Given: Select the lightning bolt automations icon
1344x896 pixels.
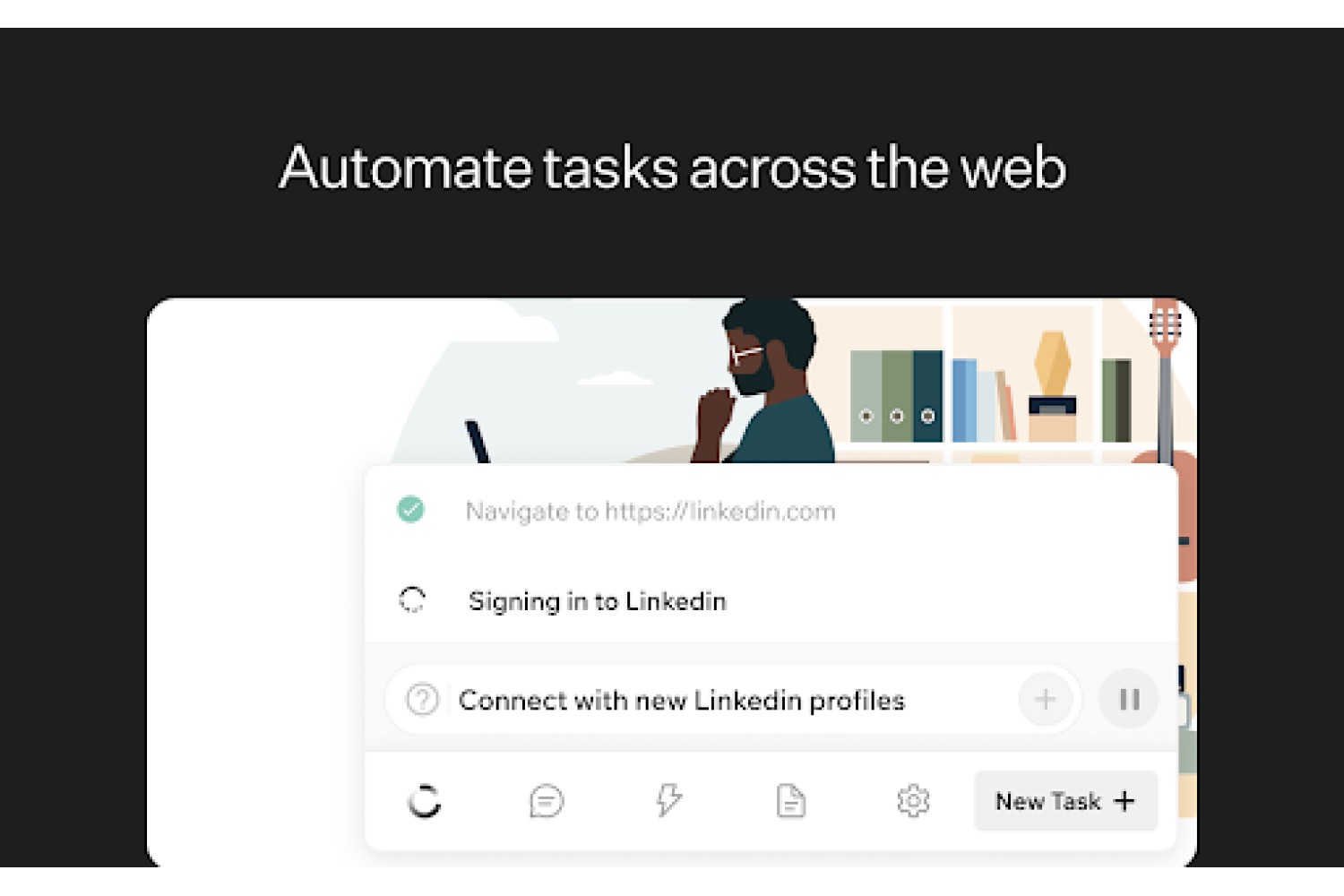Looking at the screenshot, I should pos(668,800).
